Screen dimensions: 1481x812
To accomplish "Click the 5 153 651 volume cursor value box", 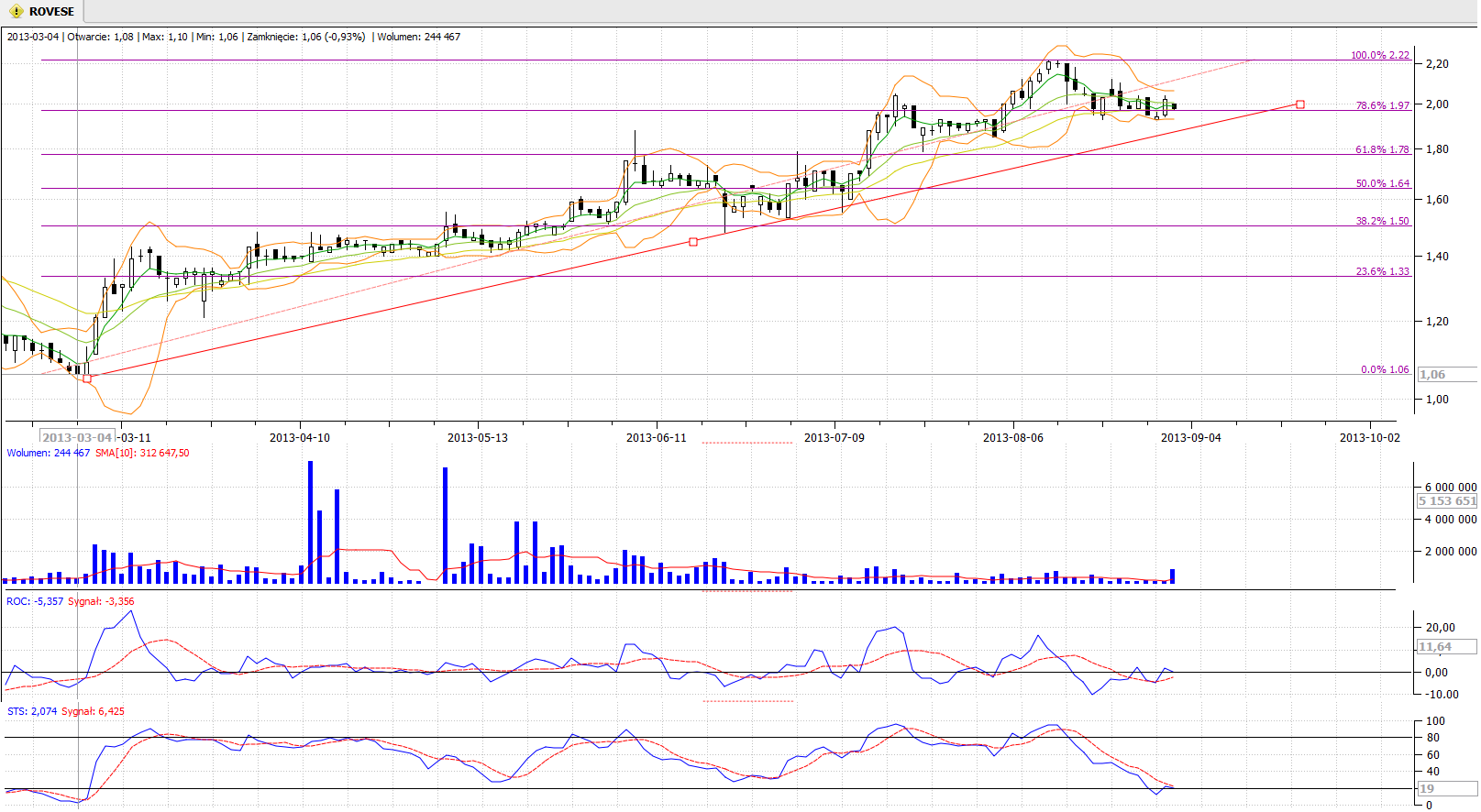I will click(1447, 500).
